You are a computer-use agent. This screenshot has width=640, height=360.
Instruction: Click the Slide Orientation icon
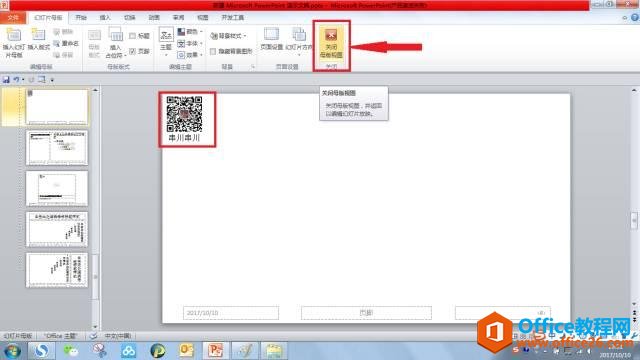point(299,35)
